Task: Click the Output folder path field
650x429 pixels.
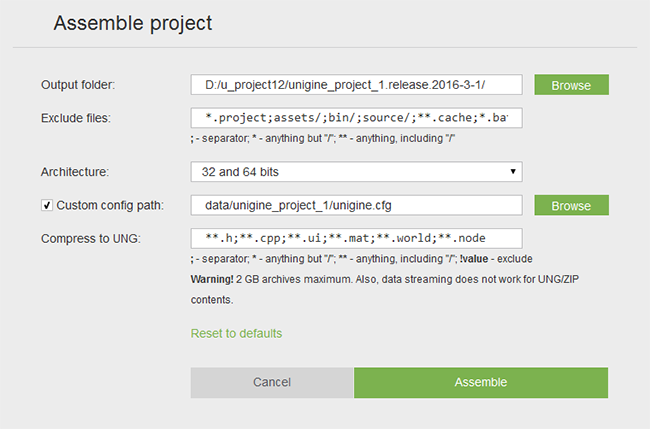Action: [357, 85]
